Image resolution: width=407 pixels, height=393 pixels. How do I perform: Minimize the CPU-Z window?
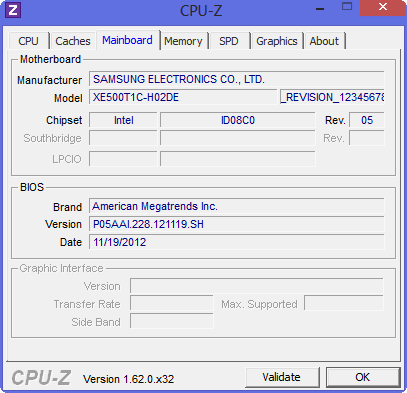tap(320, 9)
